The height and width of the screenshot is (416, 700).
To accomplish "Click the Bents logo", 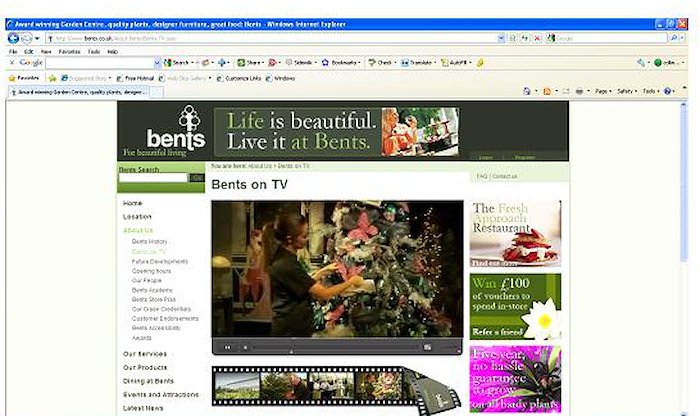I will click(x=176, y=130).
